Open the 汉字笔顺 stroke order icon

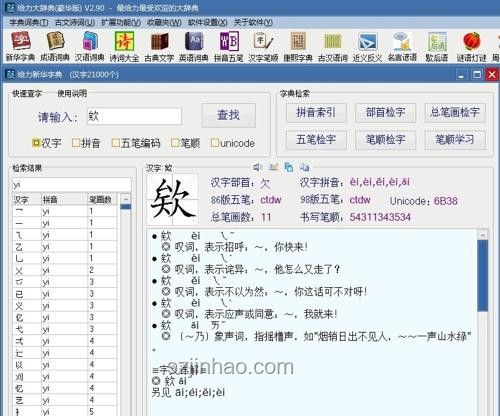263,47
